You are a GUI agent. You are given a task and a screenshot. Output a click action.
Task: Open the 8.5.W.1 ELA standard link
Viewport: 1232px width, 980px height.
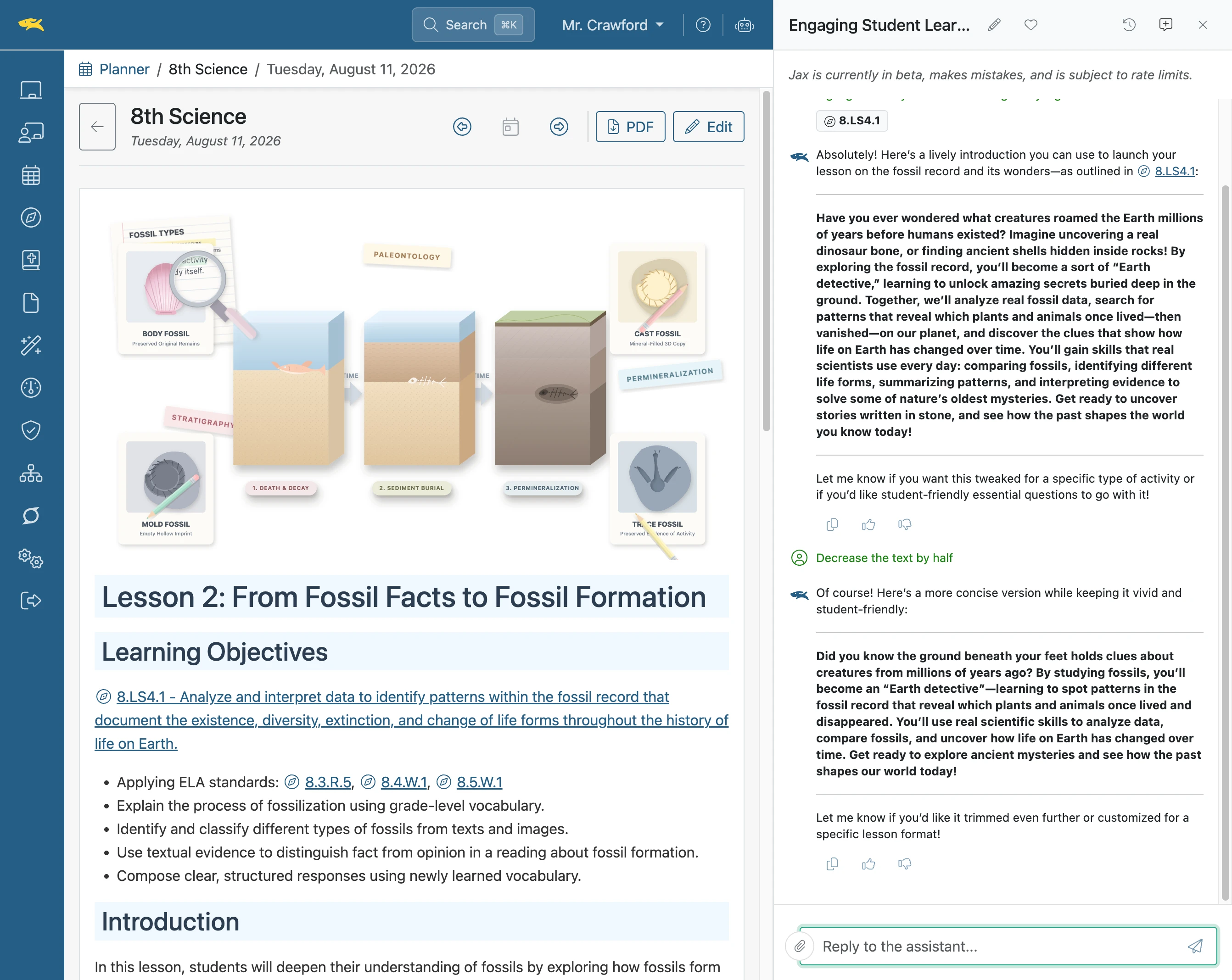(479, 782)
